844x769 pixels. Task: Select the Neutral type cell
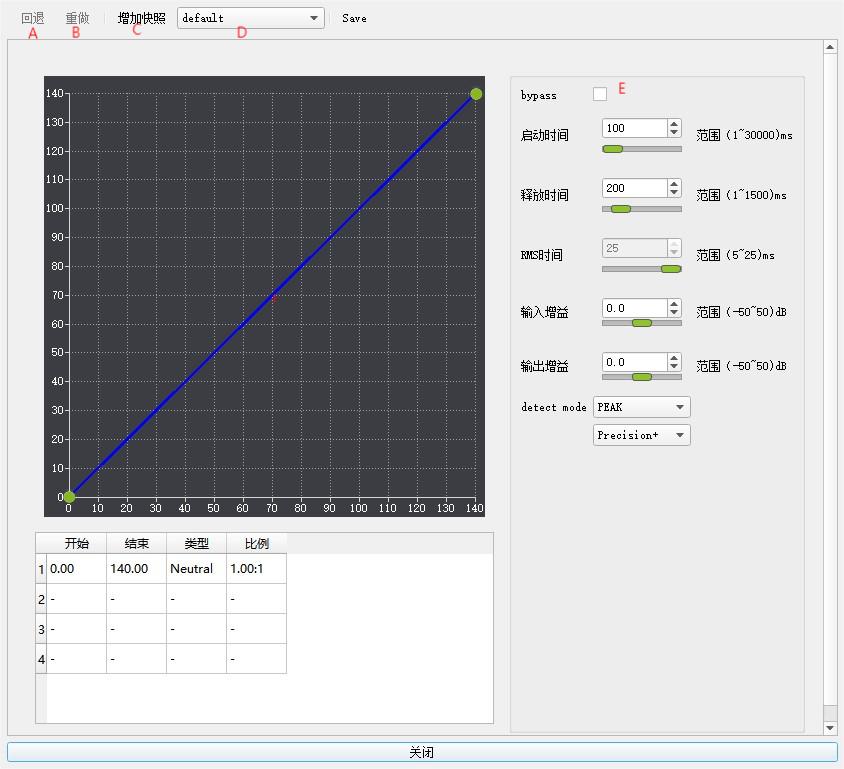[196, 569]
